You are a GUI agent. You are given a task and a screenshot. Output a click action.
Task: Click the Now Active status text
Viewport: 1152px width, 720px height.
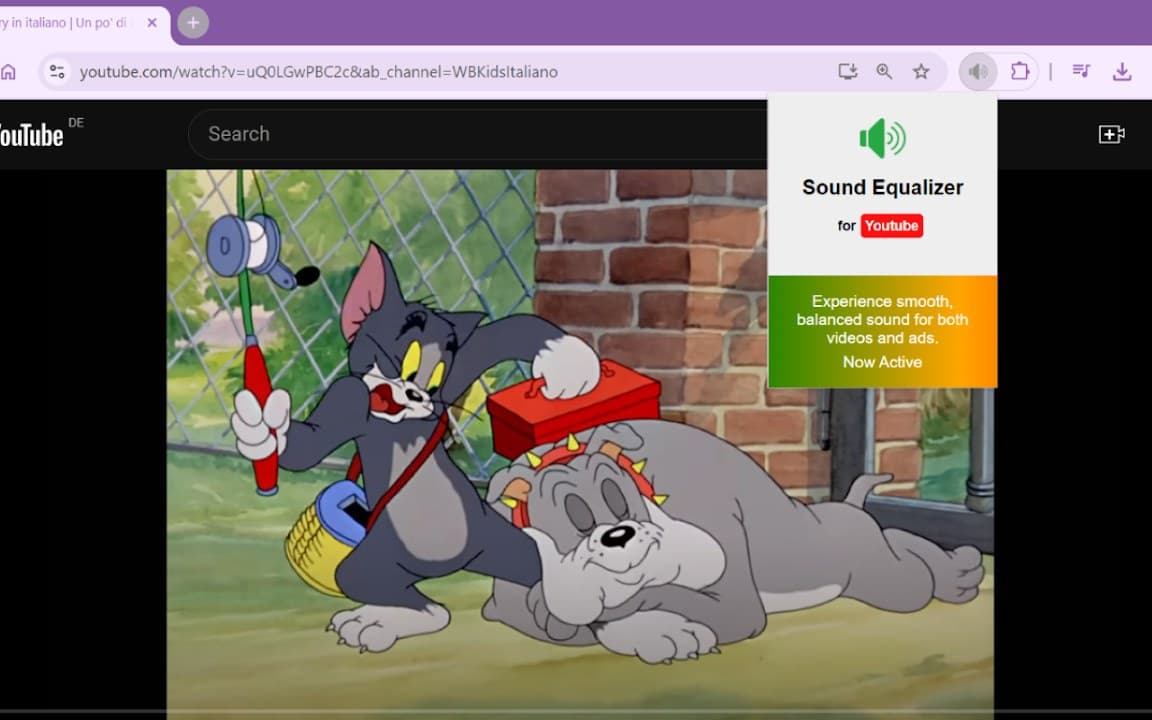point(882,361)
